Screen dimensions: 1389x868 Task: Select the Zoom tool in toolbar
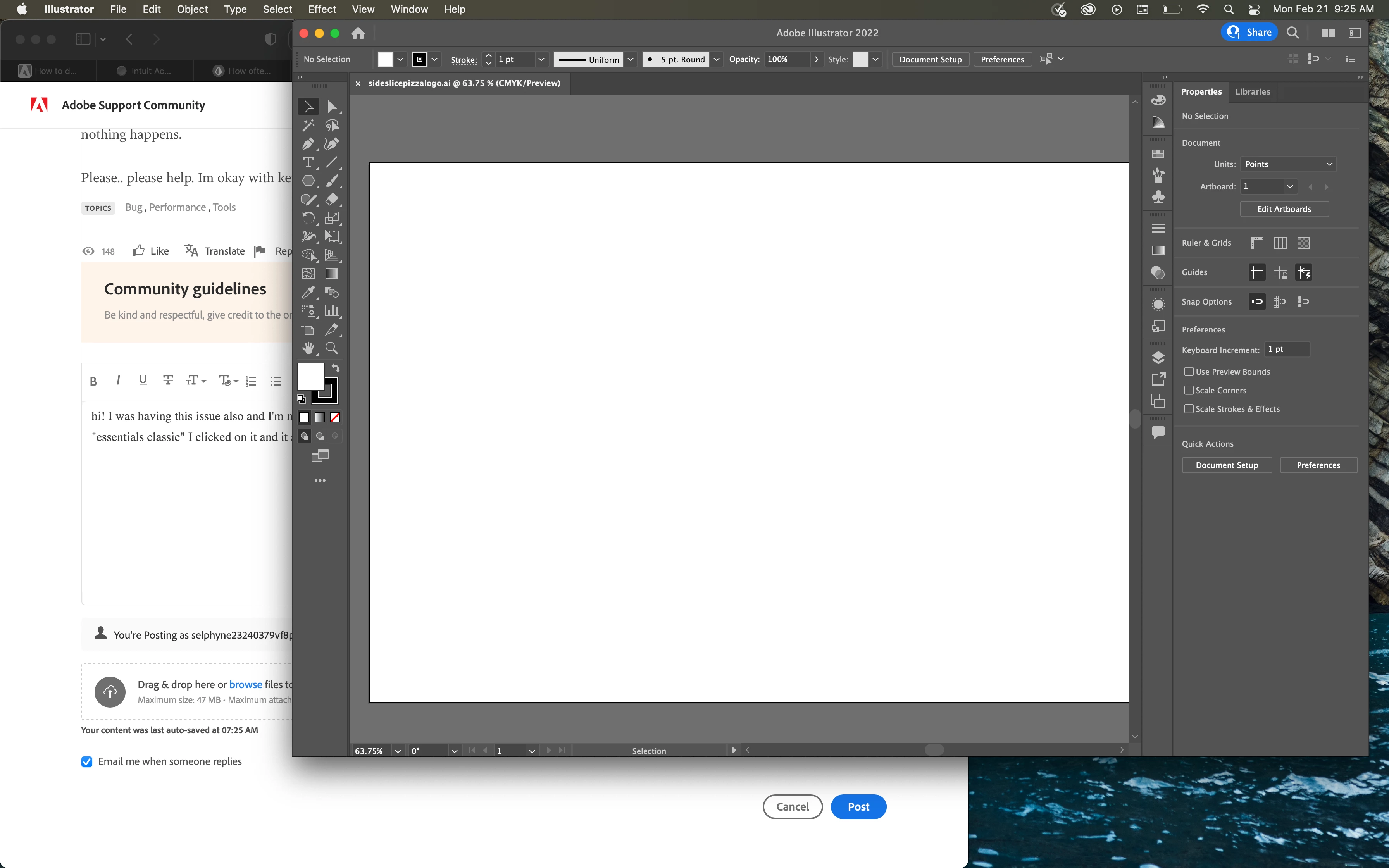pos(331,348)
